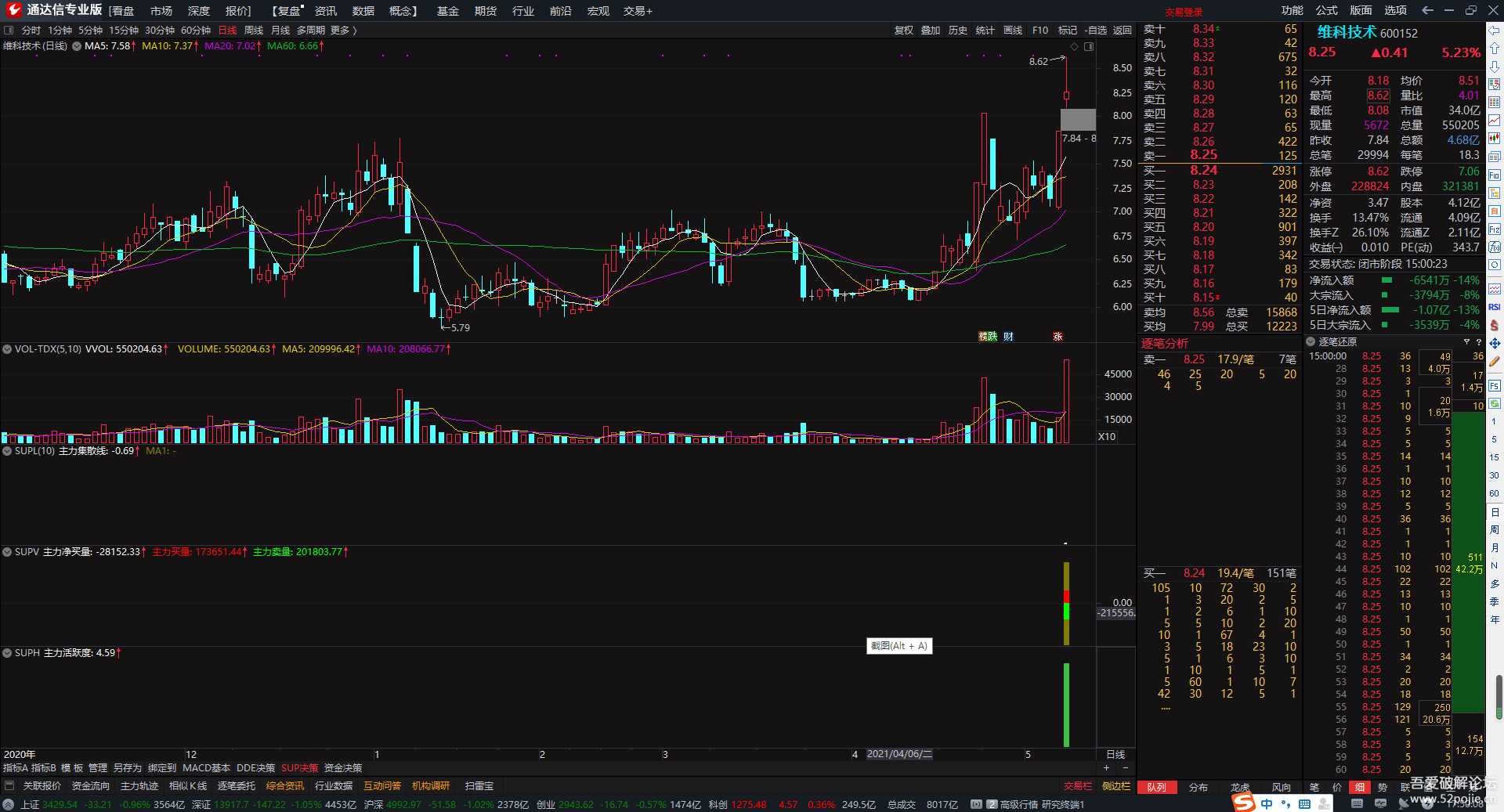Click the 队列 queue button
Viewport: 1504px width, 812px height.
[x=1157, y=788]
